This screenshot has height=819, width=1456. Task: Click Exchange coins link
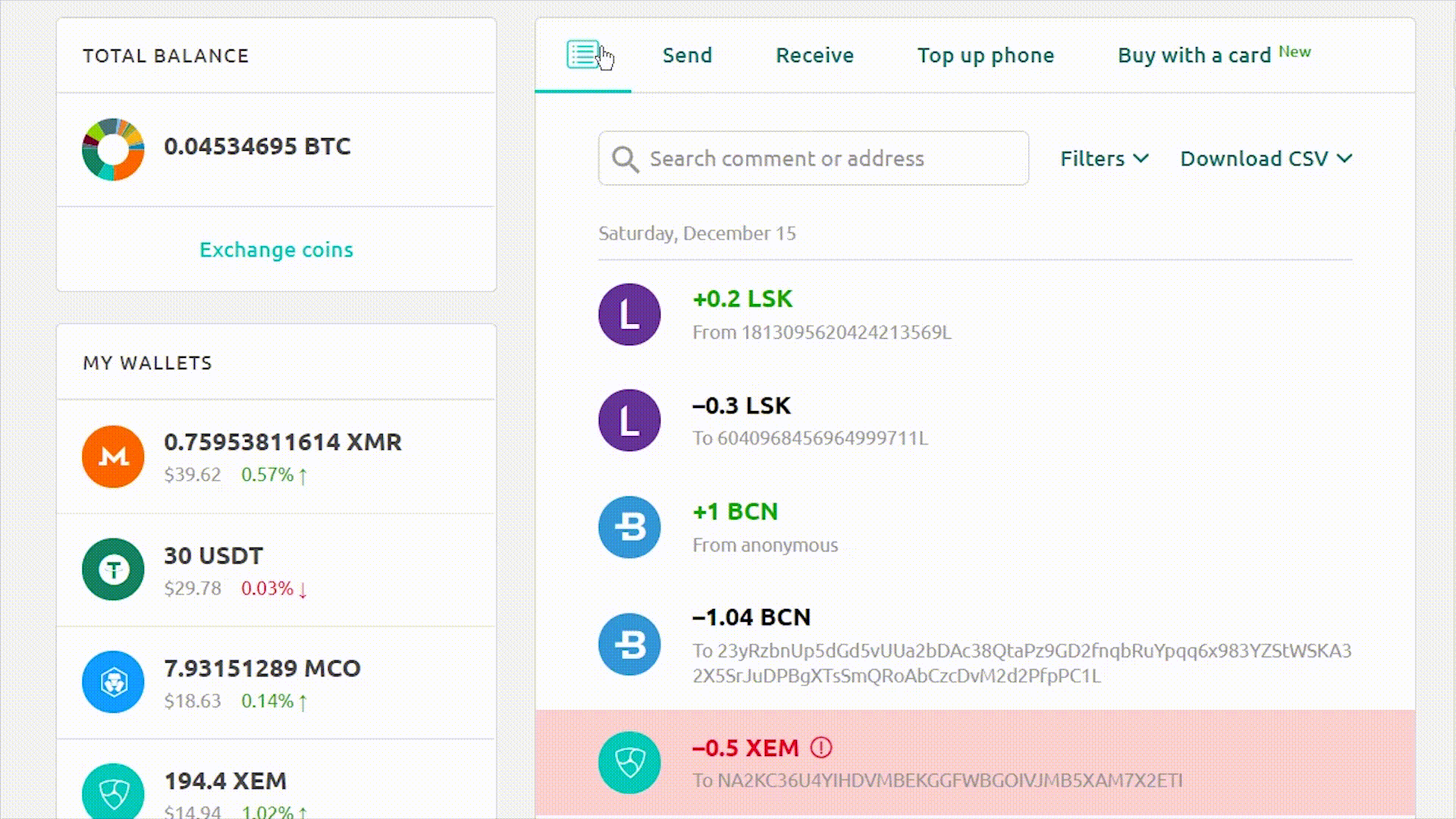tap(276, 249)
